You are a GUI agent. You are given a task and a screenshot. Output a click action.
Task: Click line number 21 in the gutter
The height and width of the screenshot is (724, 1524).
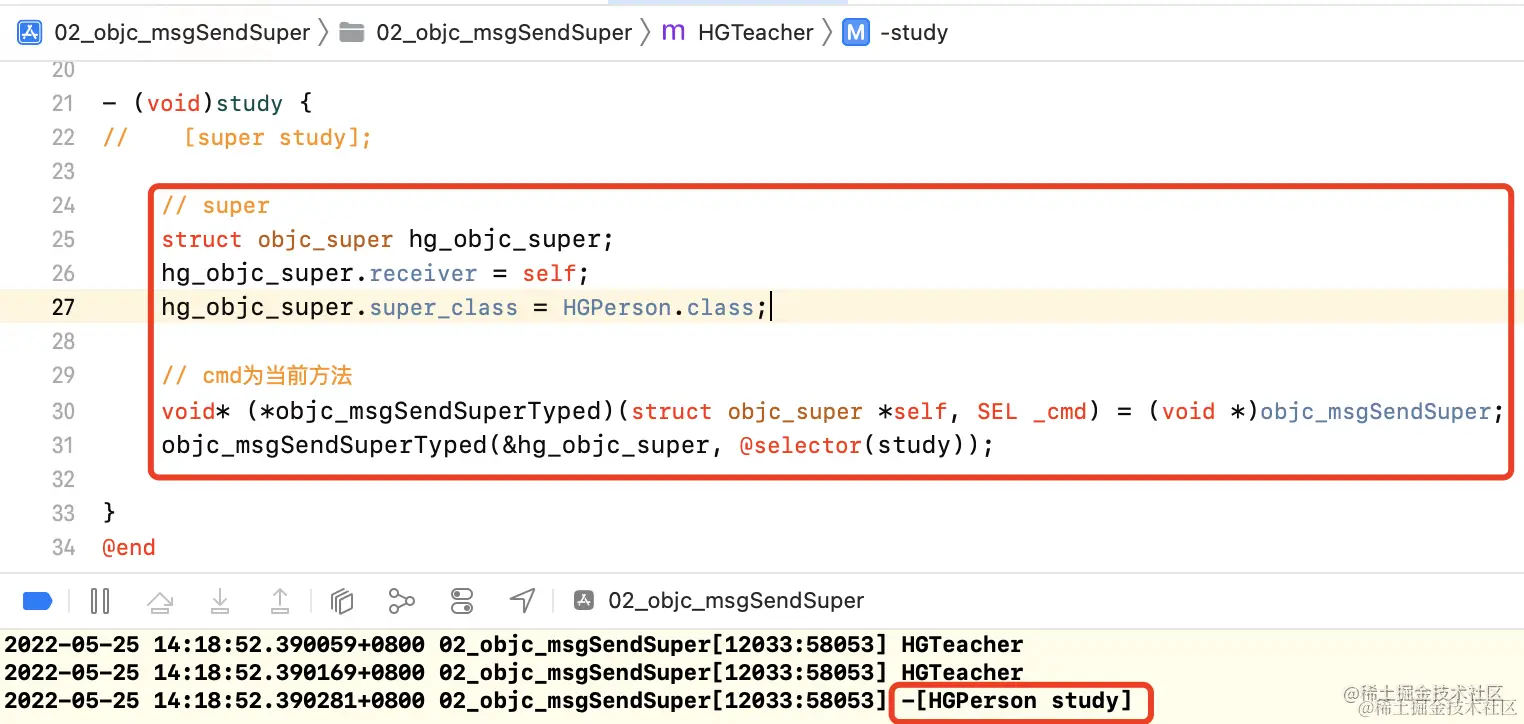[63, 103]
